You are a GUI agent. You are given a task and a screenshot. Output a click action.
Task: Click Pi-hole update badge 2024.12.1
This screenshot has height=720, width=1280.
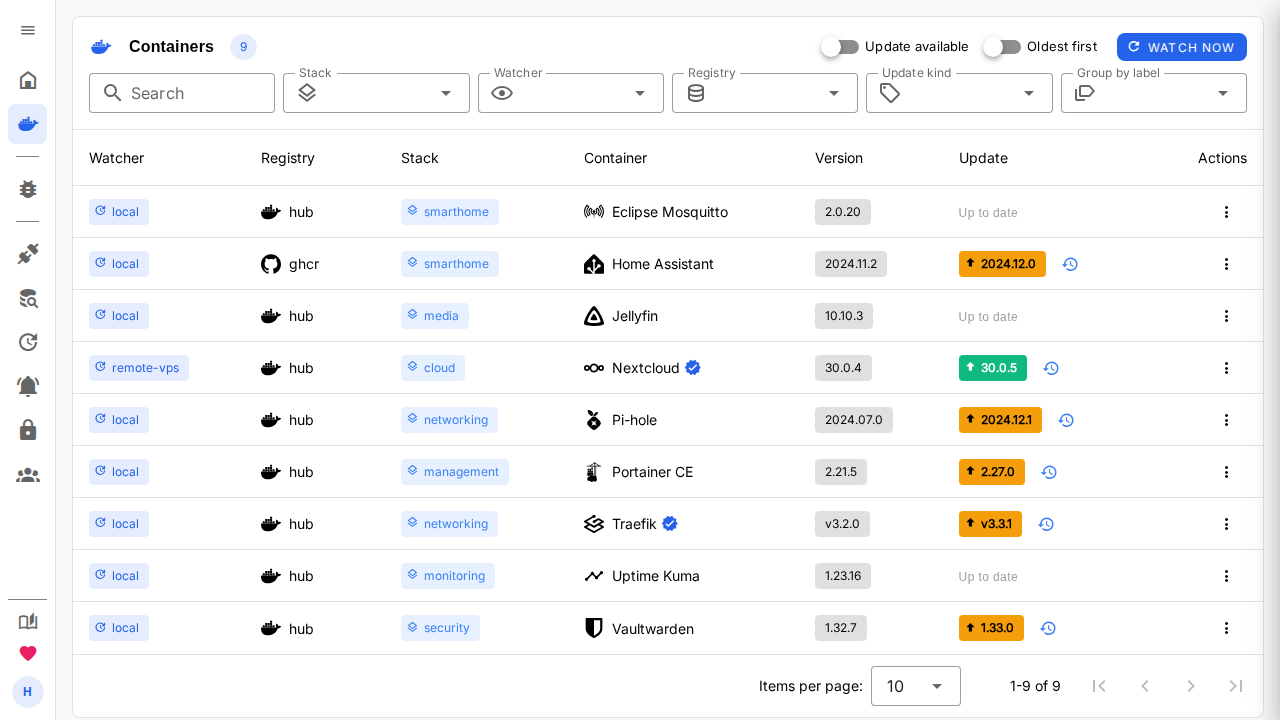click(x=1000, y=420)
